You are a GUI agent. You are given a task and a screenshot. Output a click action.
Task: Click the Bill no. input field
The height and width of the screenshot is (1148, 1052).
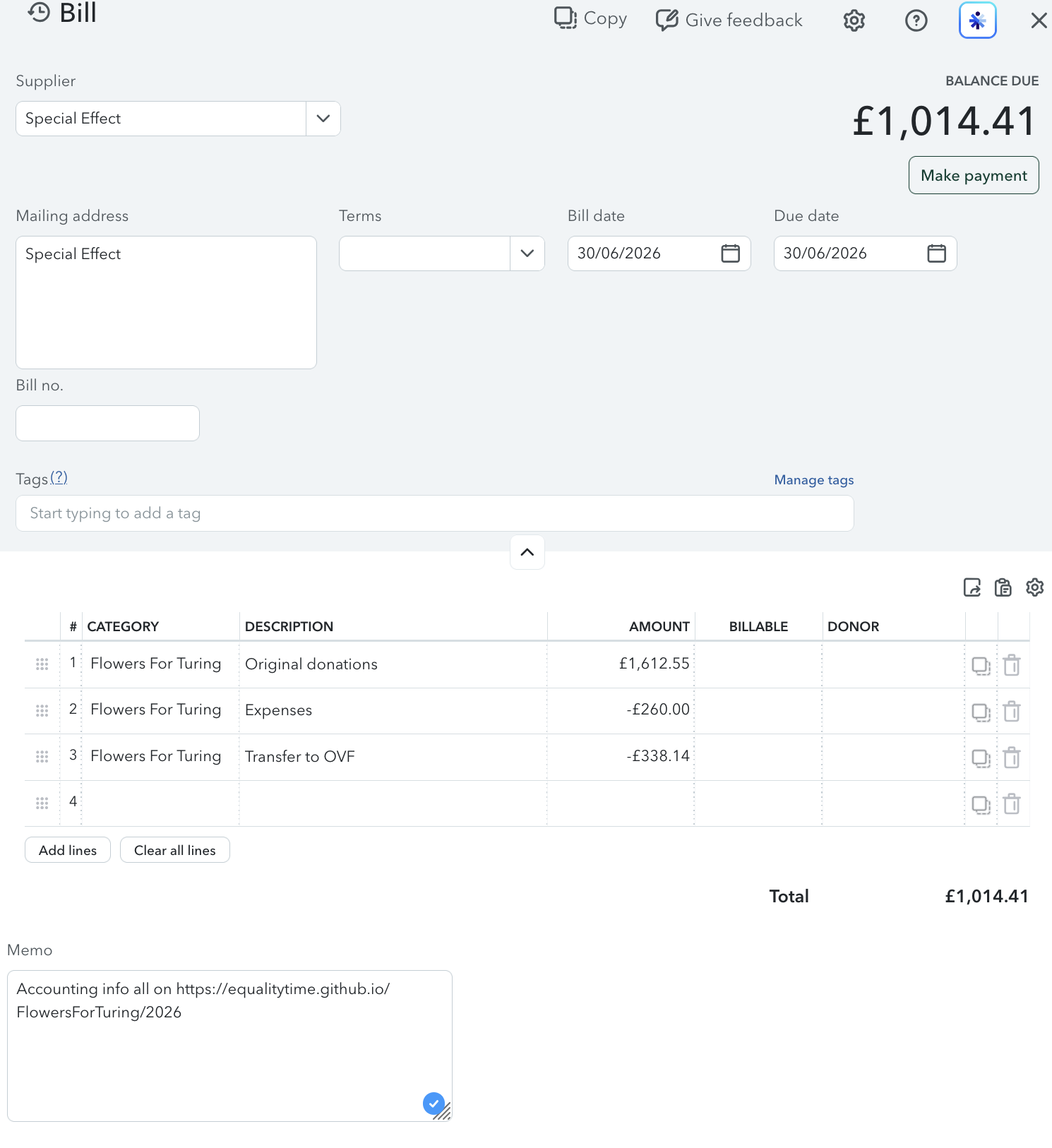107,423
